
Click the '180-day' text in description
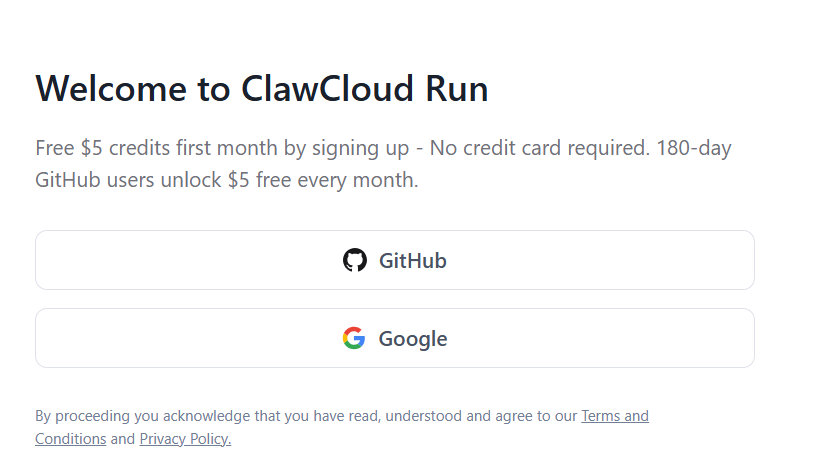[x=694, y=148]
